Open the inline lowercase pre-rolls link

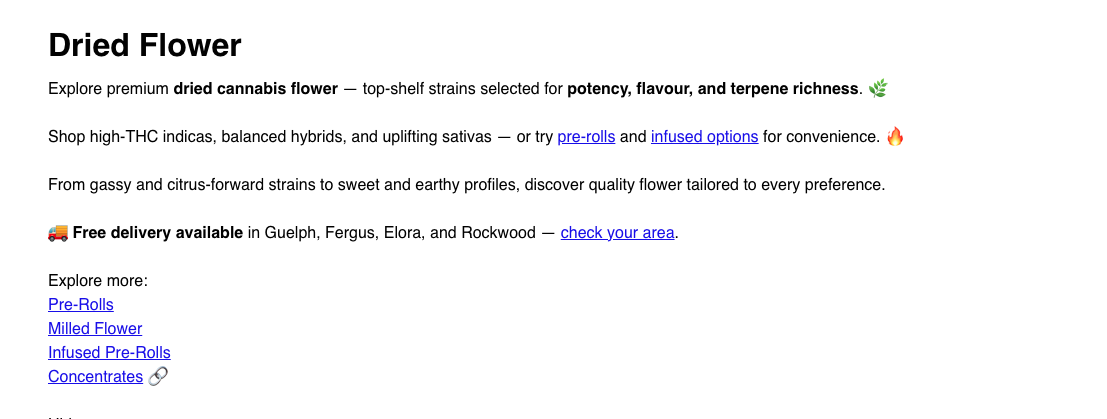586,137
